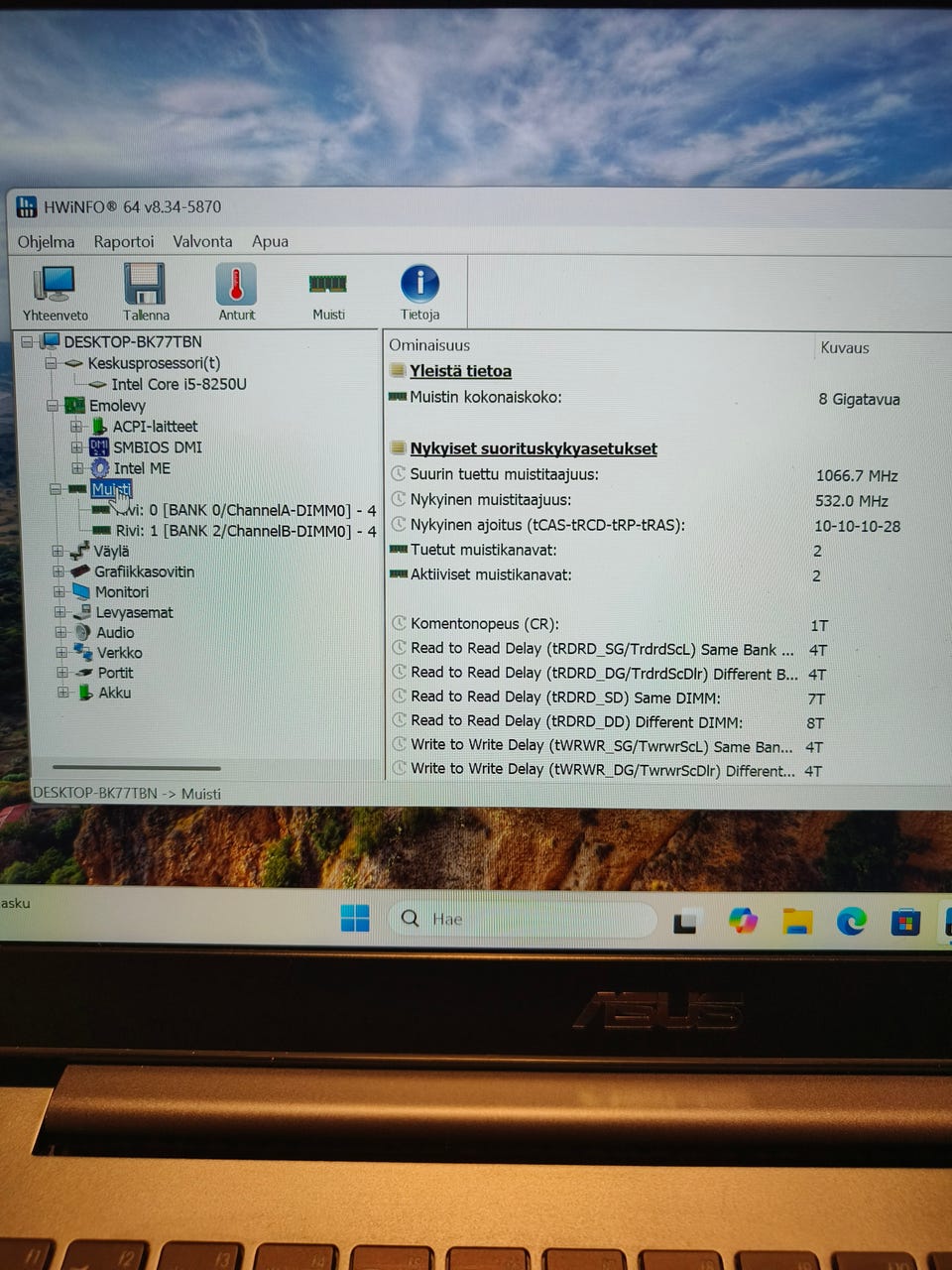952x1270 pixels.
Task: Open the Ohjelma menu
Action: [46, 241]
